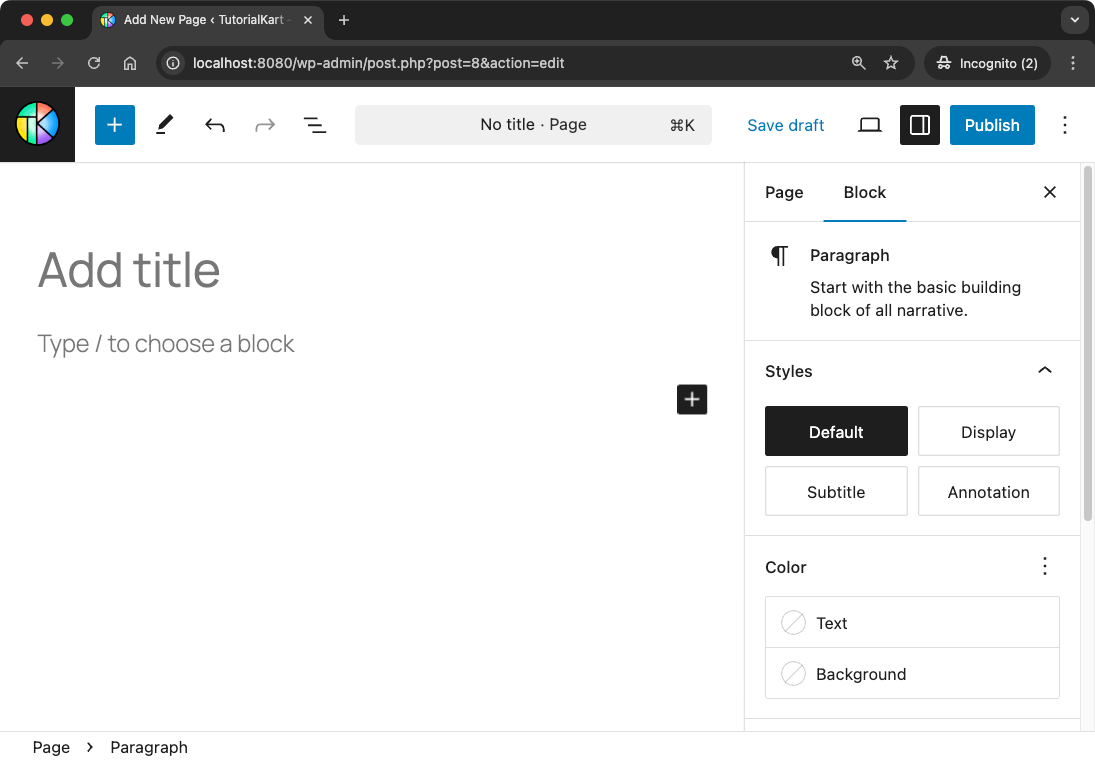Viewport: 1095px width, 762px height.
Task: Collapse the Styles section
Action: (1044, 370)
